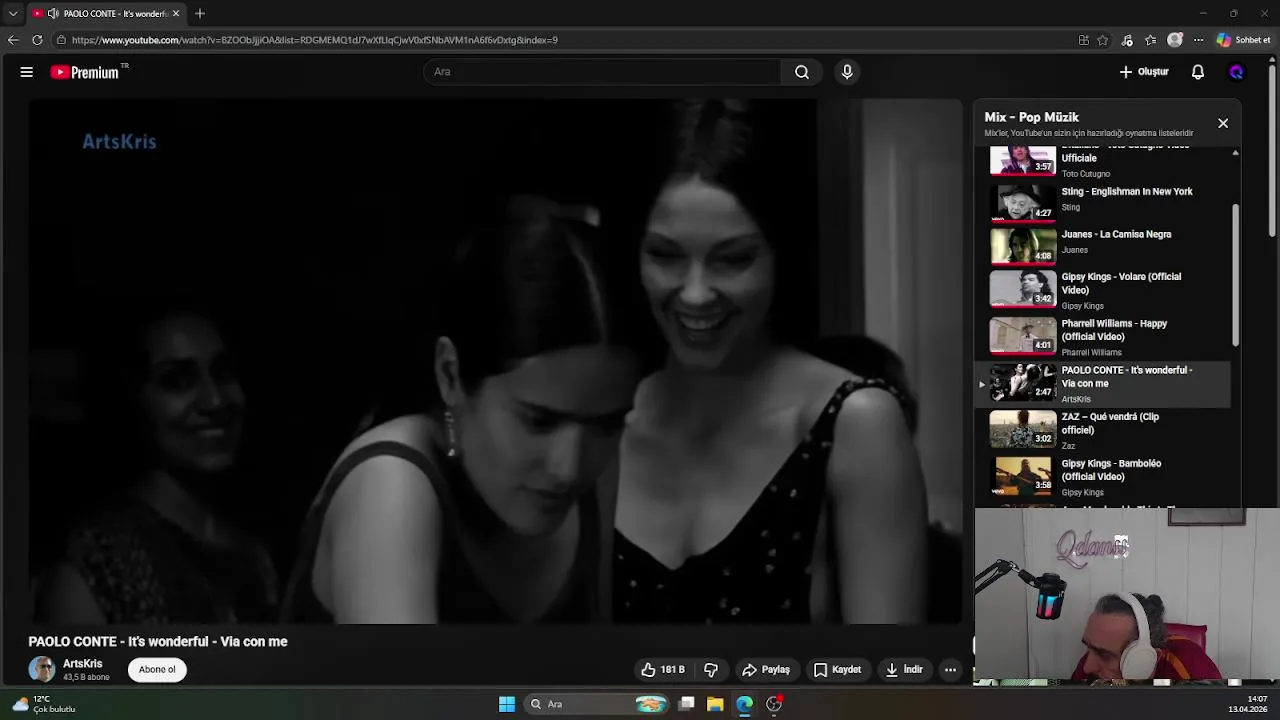The height and width of the screenshot is (720, 1280).
Task: Click the video player to pause
Action: tap(496, 362)
